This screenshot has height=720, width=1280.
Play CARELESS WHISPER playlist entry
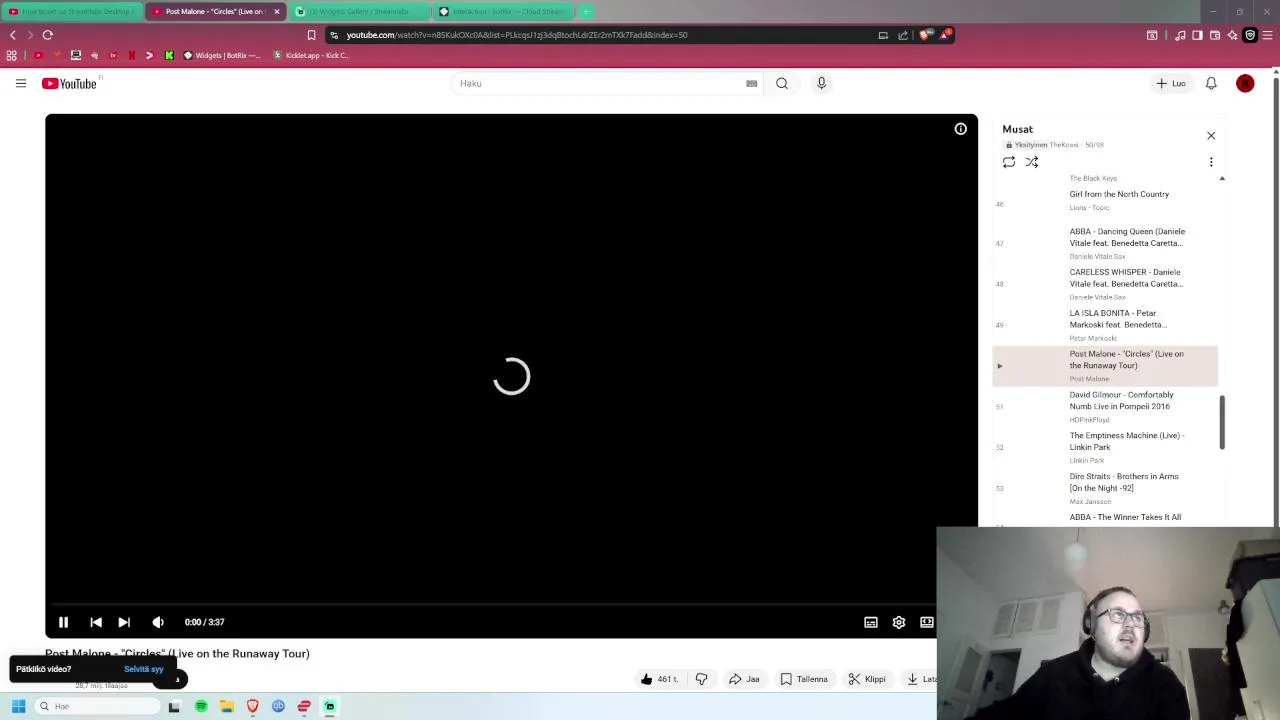(1105, 284)
